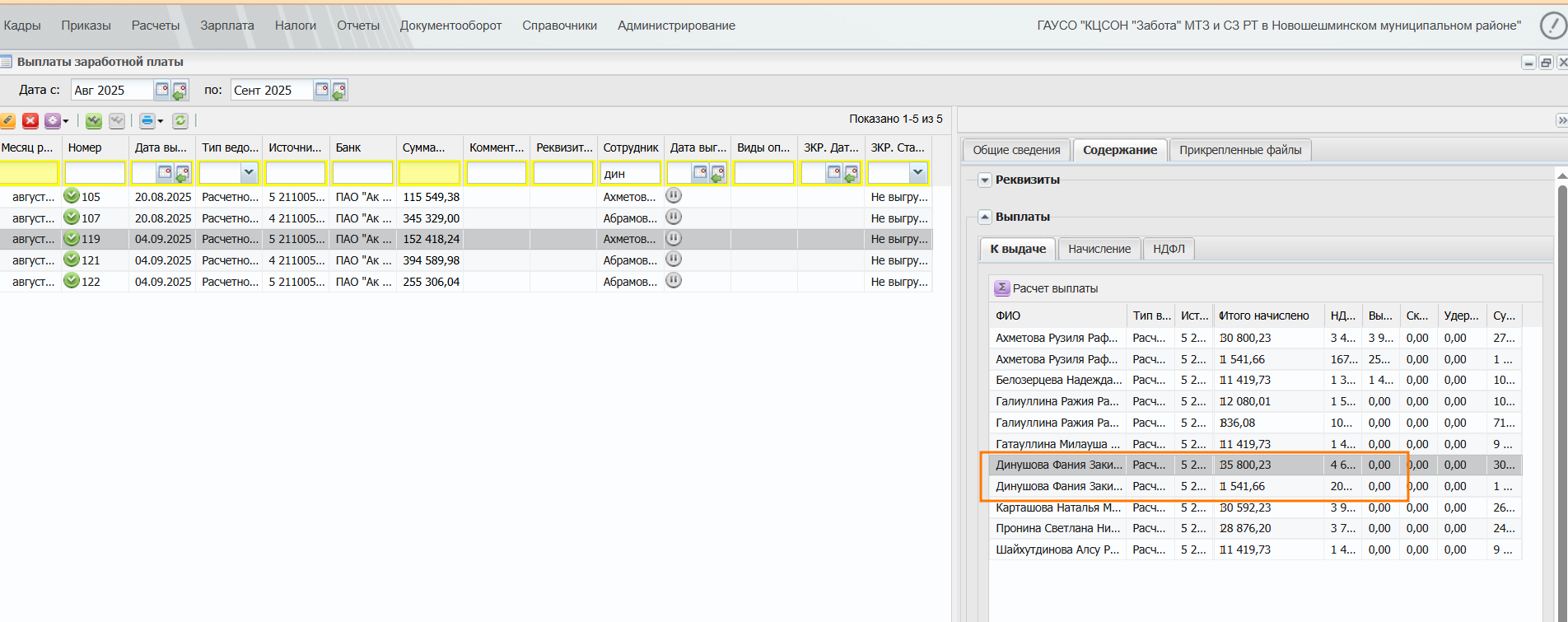This screenshot has width=1568, height=622.
Task: Select payment row with sum 394 589,98
Action: [466, 260]
